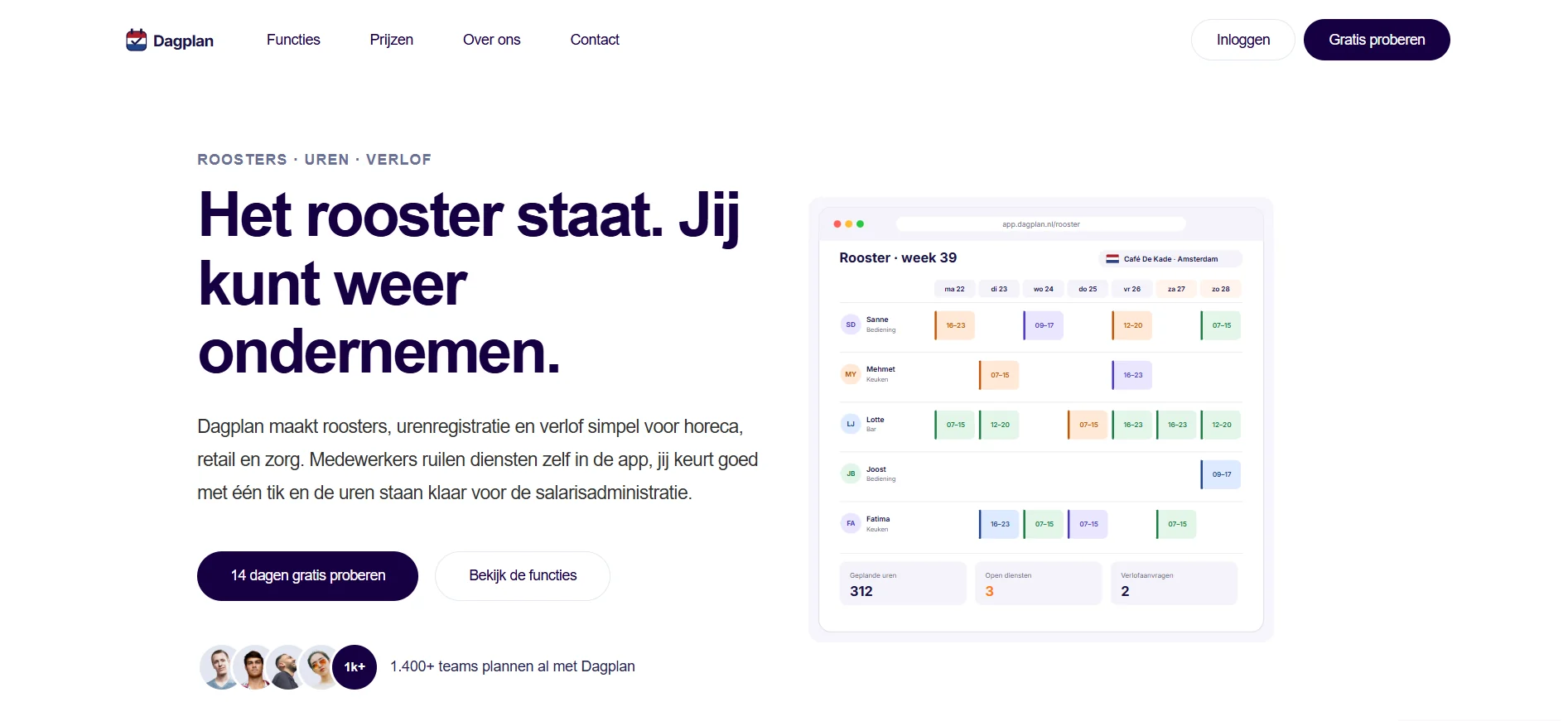This screenshot has height=721, width=1568.
Task: Click the Dagplan brand name text
Action: 183,41
